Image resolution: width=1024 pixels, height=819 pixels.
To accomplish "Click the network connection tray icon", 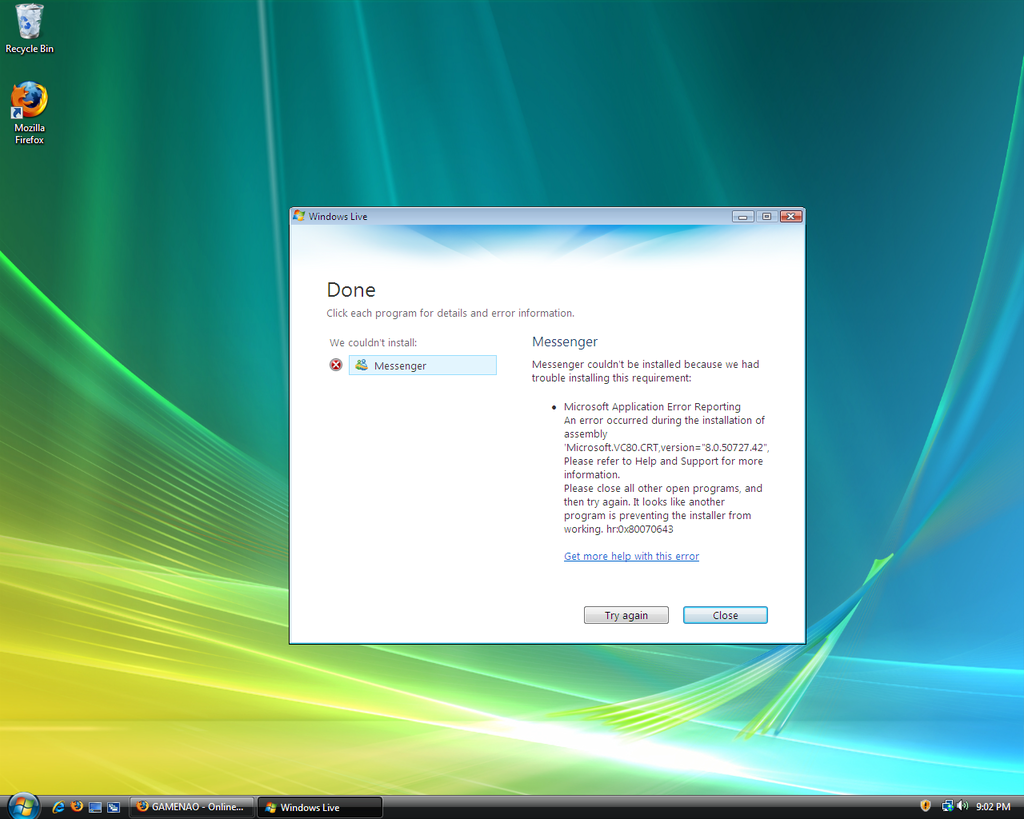I will (x=947, y=807).
